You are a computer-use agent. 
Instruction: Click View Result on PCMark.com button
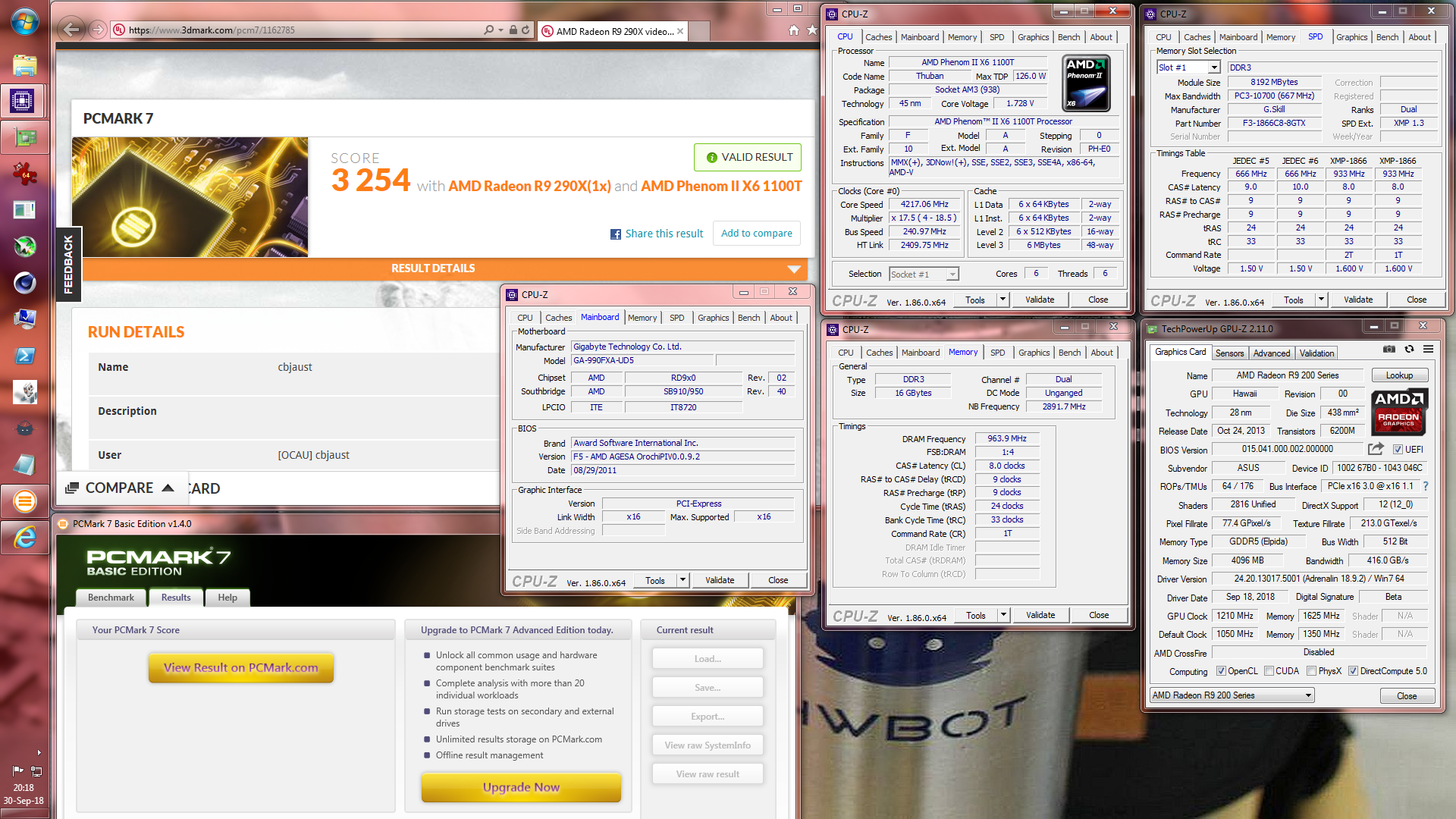pos(241,667)
